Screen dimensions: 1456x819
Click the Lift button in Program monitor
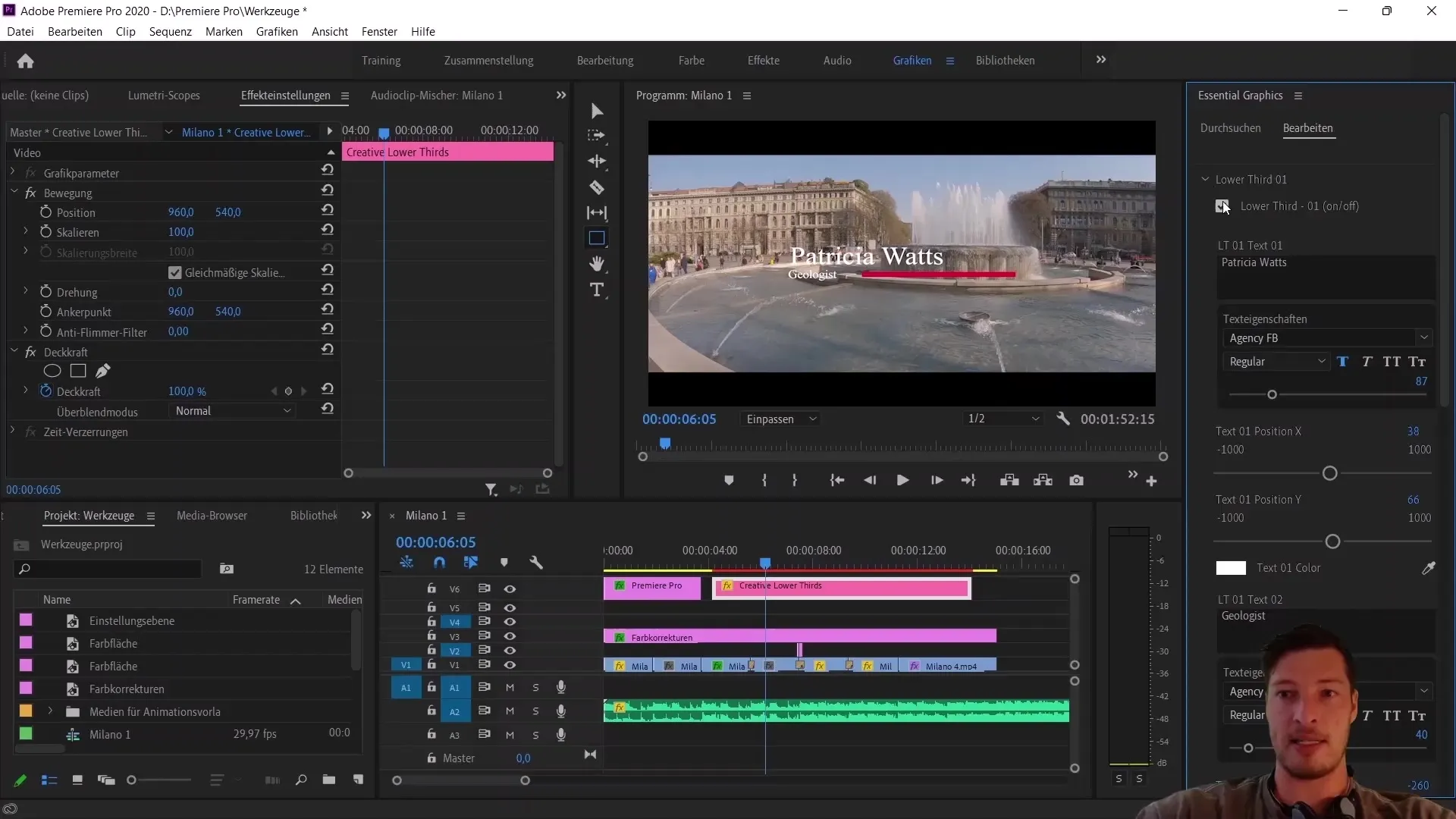point(1009,480)
